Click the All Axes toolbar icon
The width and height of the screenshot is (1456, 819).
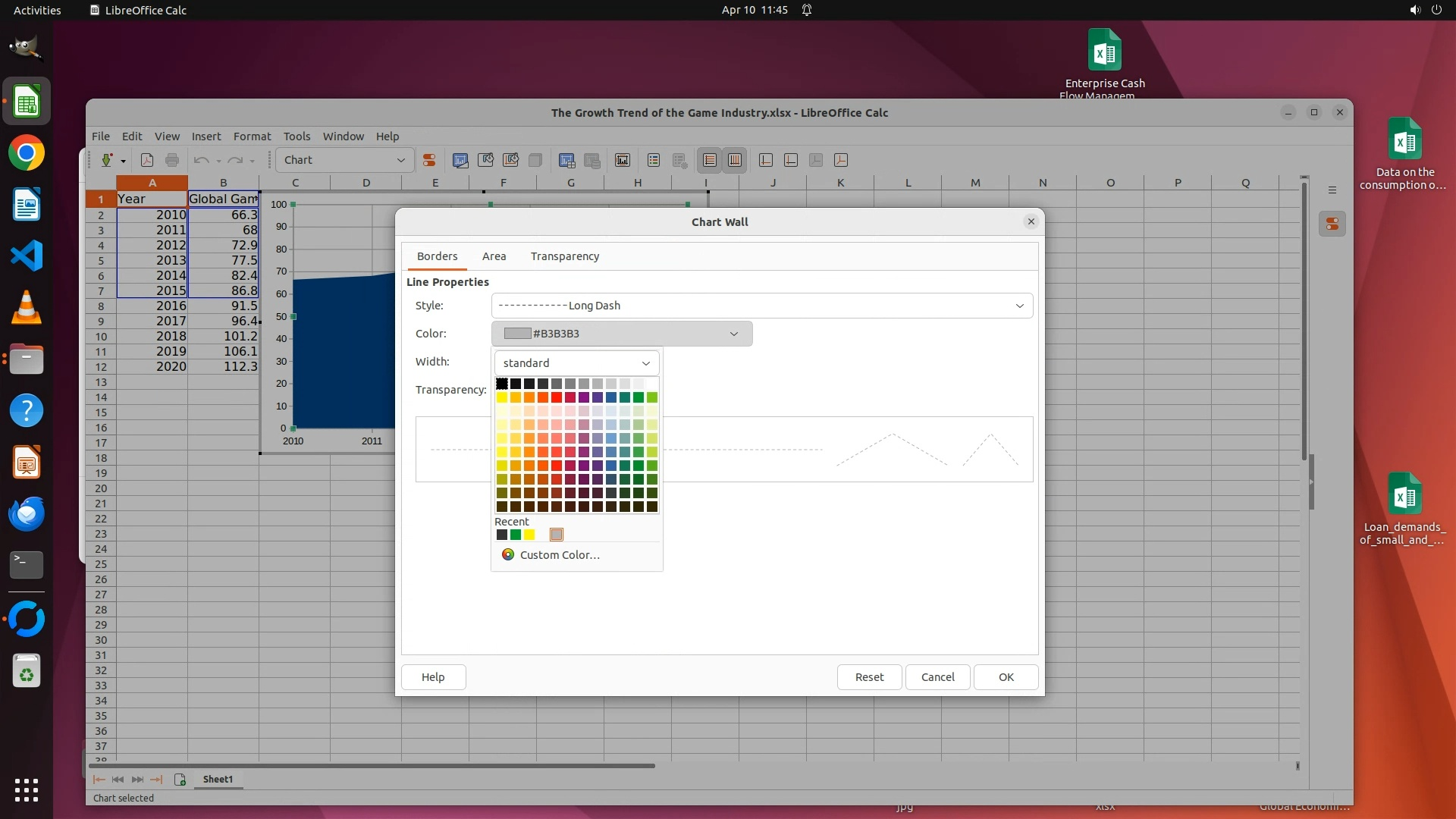[x=841, y=160]
